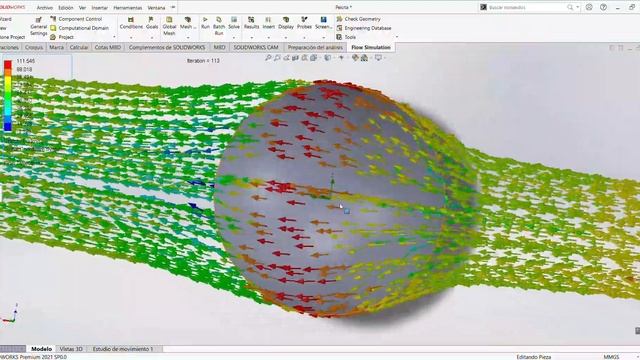Click the Component Control icon
Screen dimensions: 640x360
[x=53, y=19]
